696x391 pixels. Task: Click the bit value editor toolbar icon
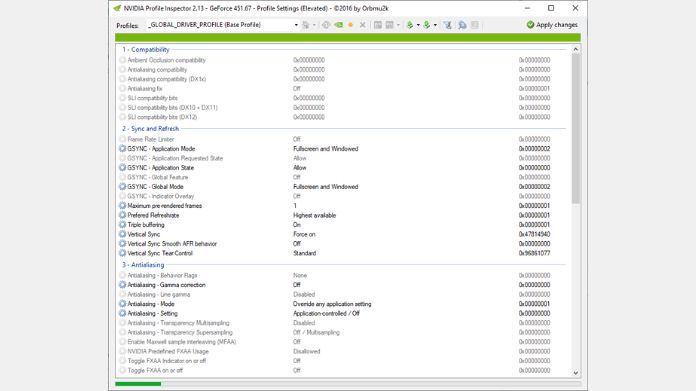(x=475, y=25)
